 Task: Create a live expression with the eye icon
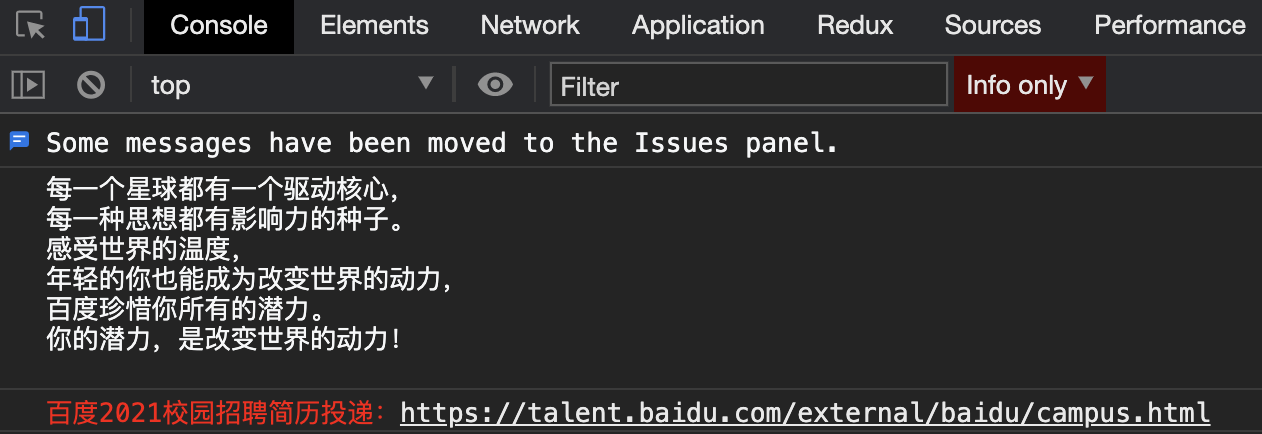494,85
